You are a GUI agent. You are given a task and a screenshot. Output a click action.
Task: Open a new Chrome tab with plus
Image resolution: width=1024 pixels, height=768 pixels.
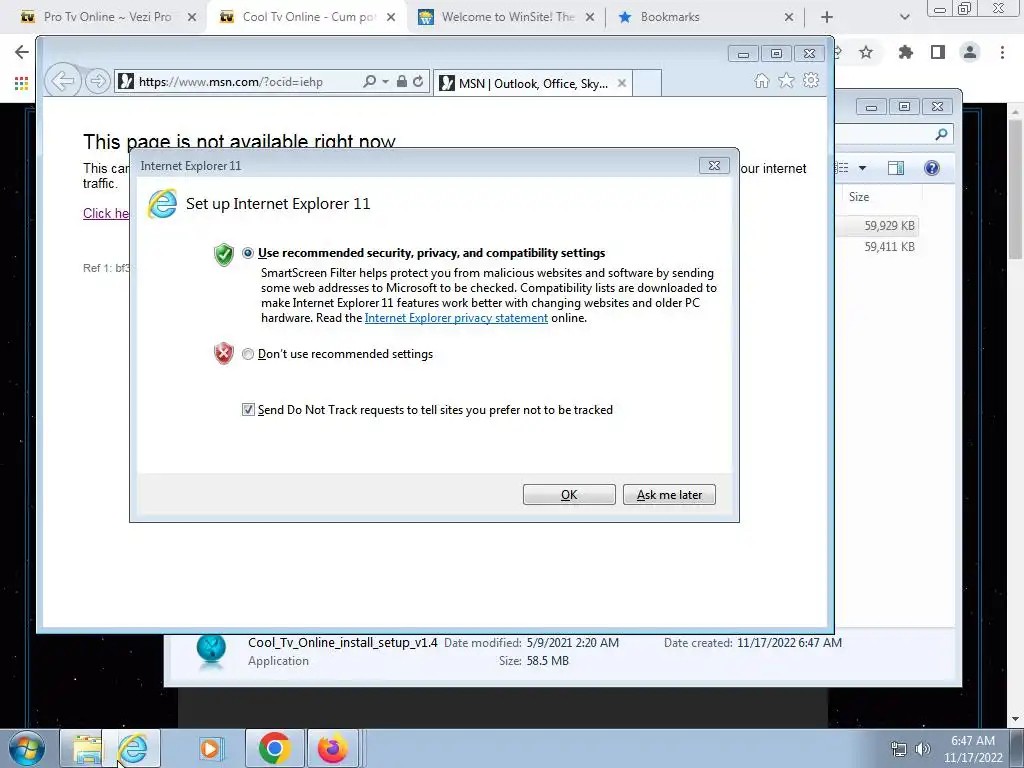click(x=827, y=18)
